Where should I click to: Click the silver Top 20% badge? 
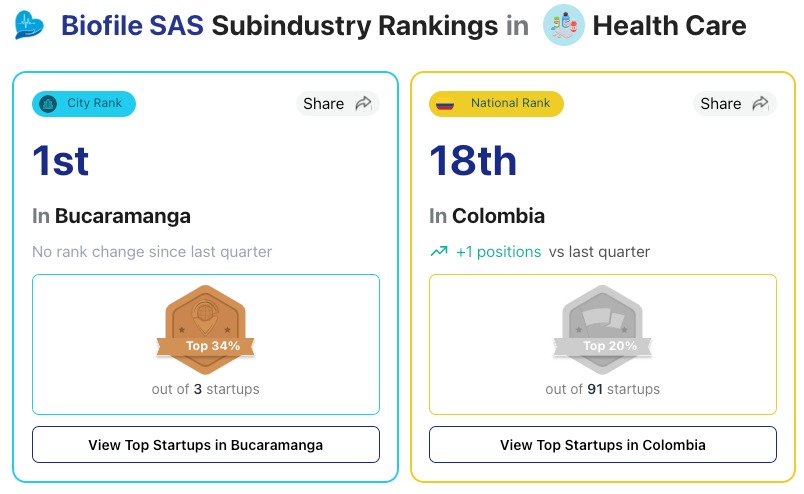pos(602,331)
